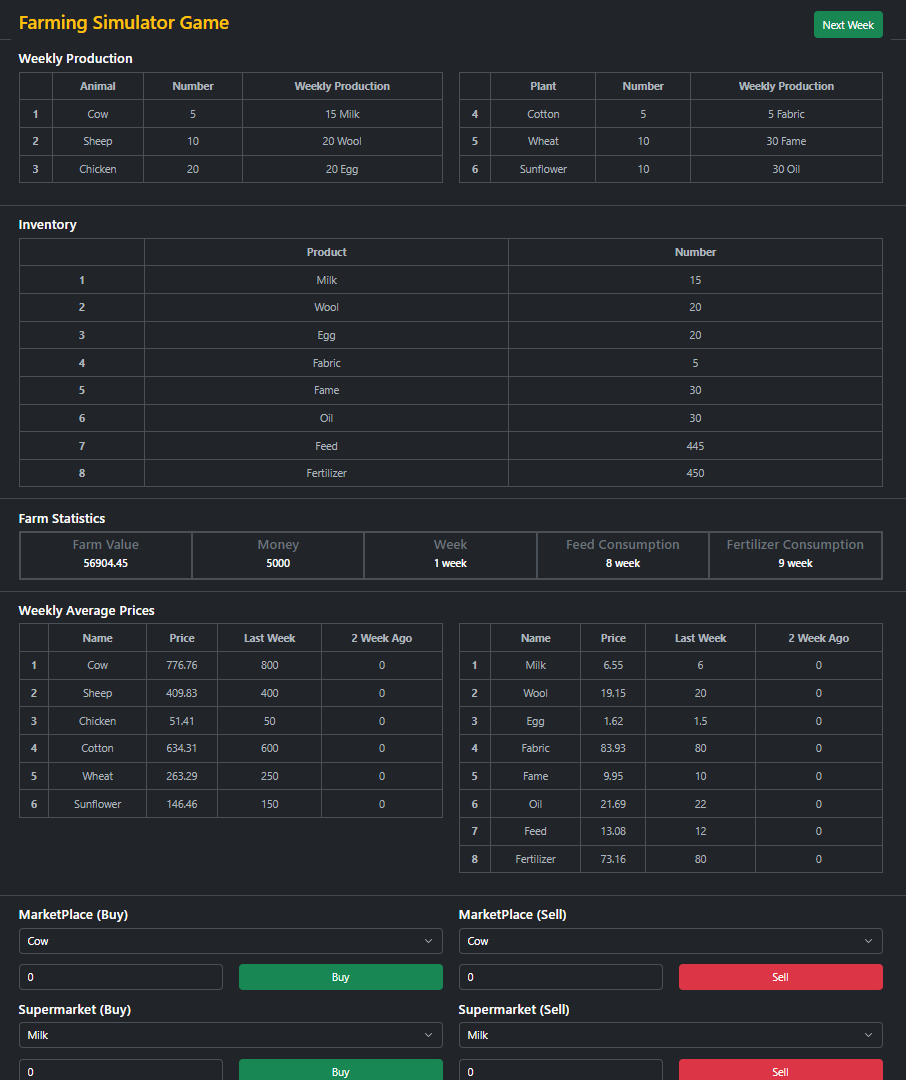
Task: Click the Cow price 776.76
Action: (x=182, y=665)
